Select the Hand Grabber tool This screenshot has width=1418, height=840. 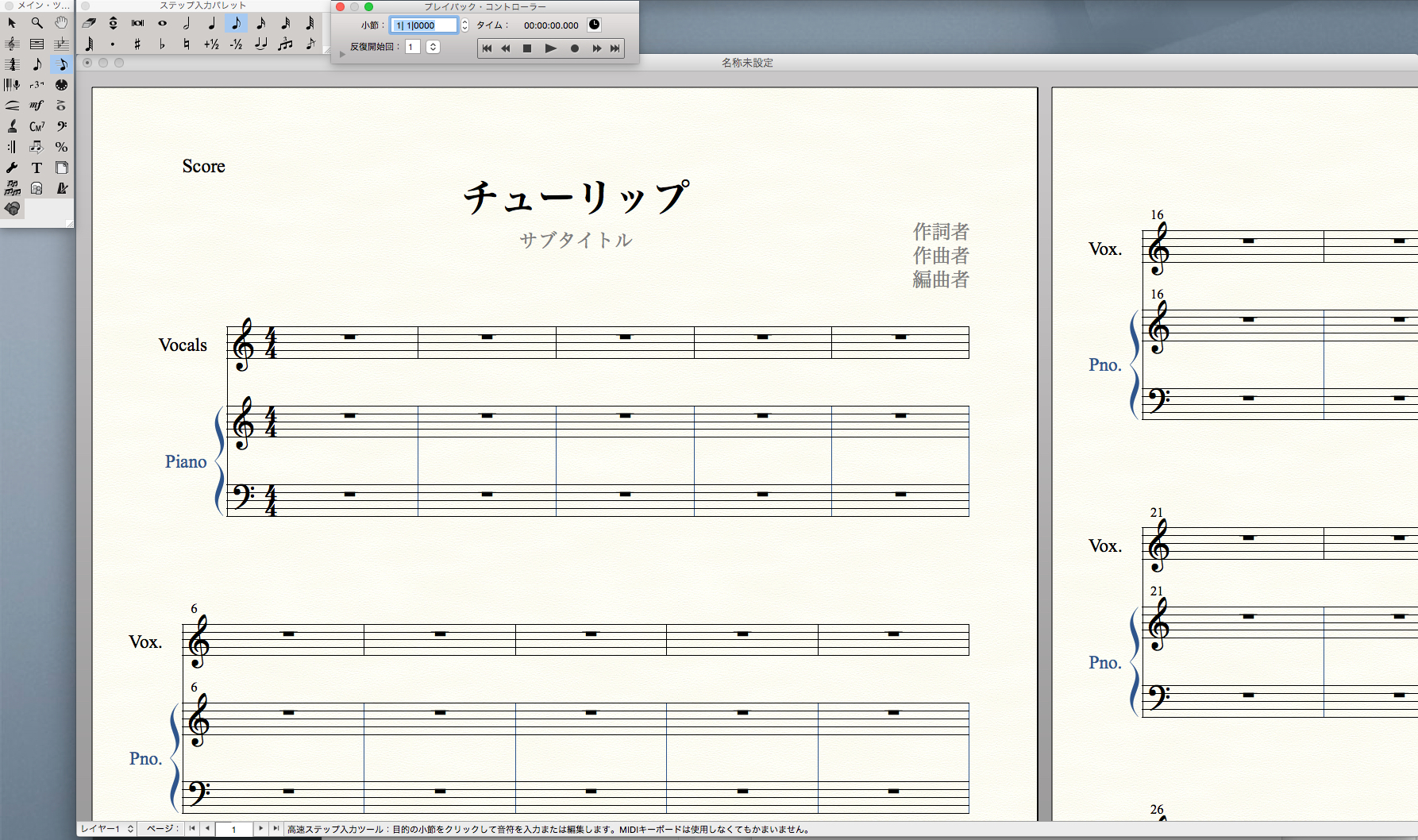click(61, 23)
